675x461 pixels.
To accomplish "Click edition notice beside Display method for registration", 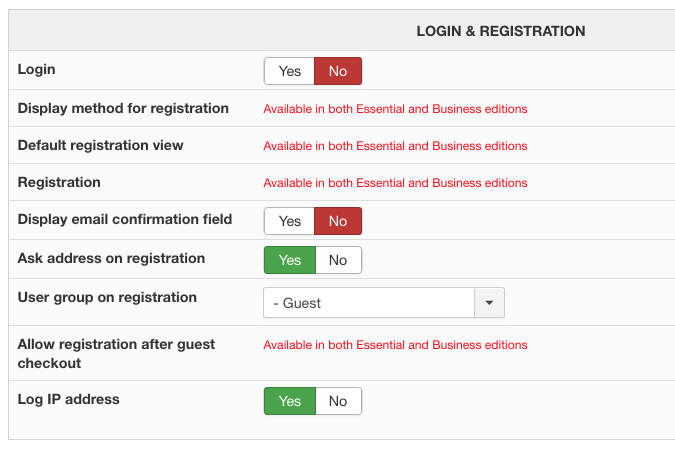I will [395, 108].
